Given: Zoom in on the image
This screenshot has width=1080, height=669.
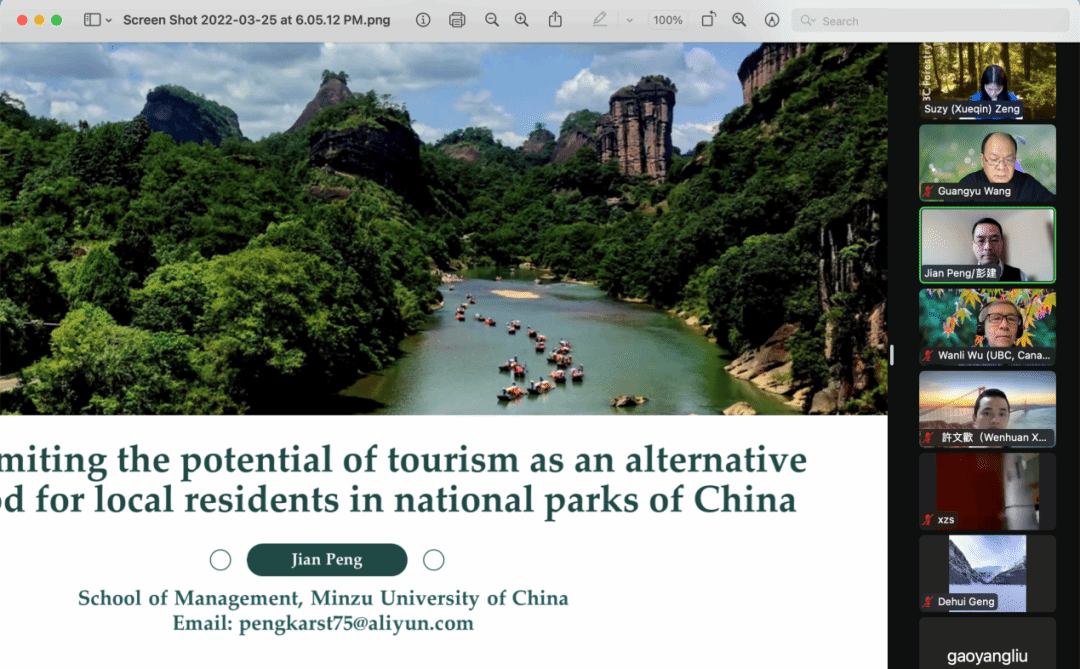Looking at the screenshot, I should point(521,20).
